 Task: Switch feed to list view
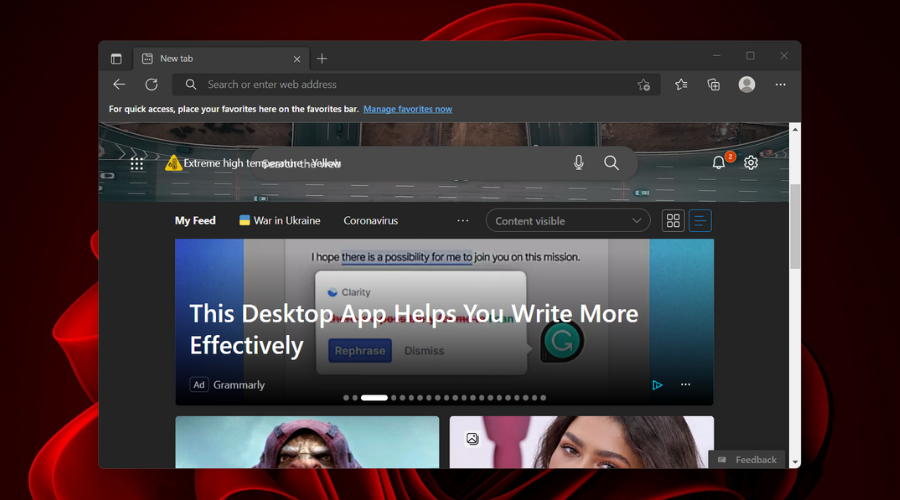coord(700,221)
